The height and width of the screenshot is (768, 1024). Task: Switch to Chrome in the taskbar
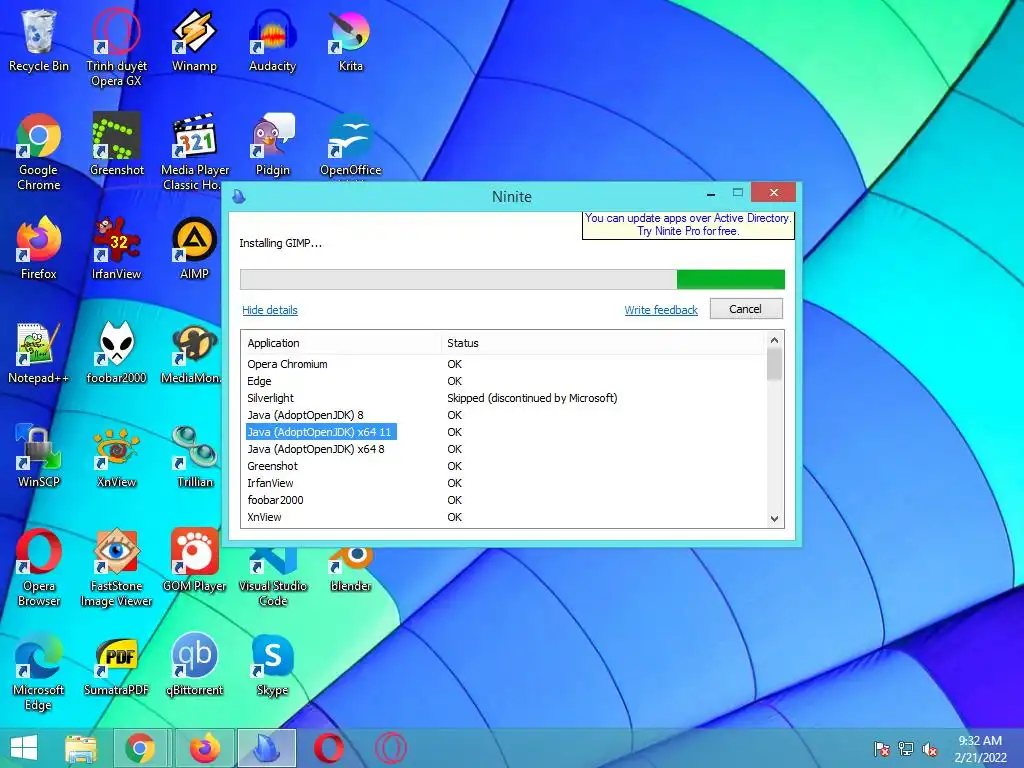tap(140, 748)
